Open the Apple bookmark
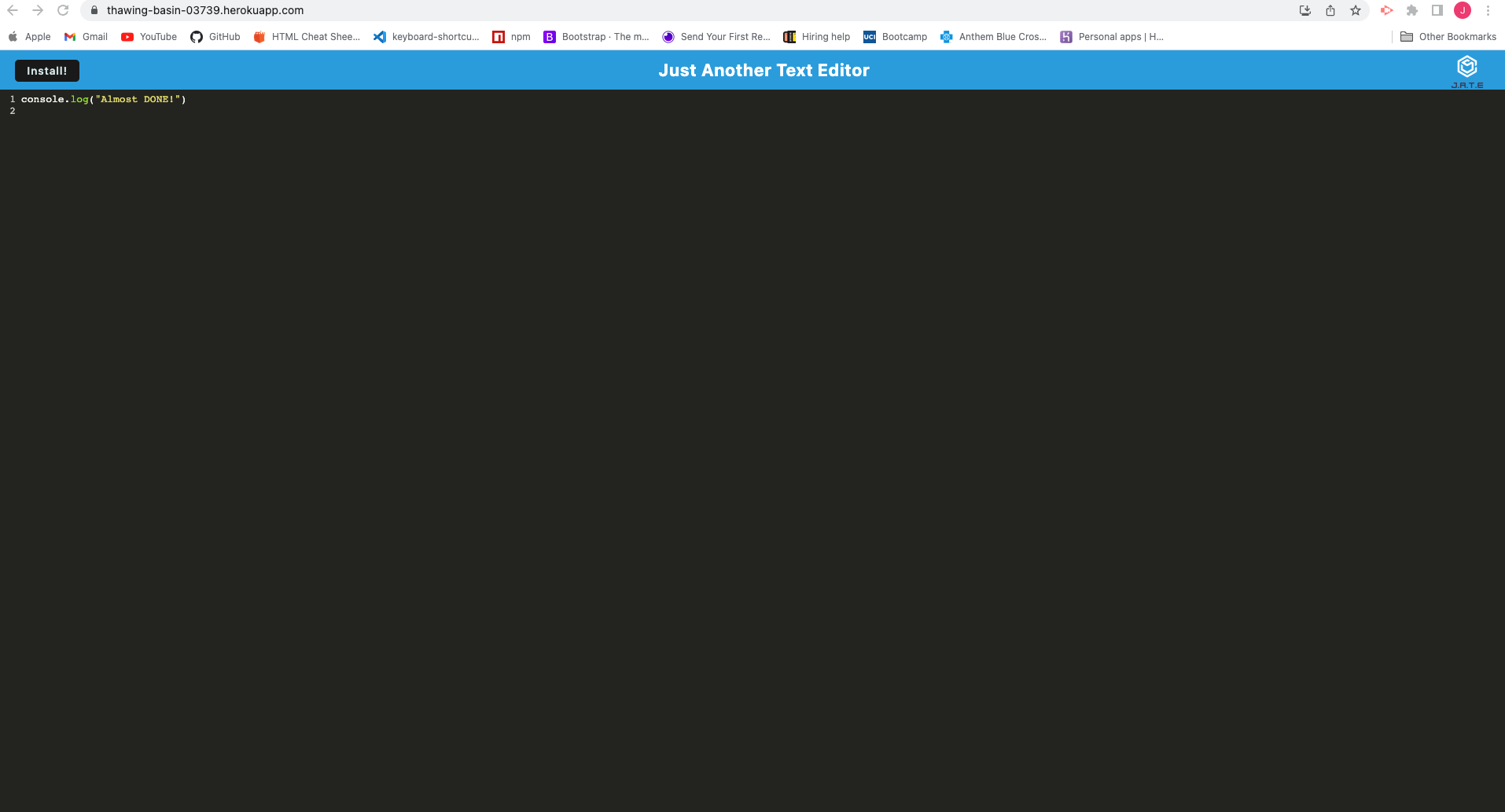 [x=29, y=36]
